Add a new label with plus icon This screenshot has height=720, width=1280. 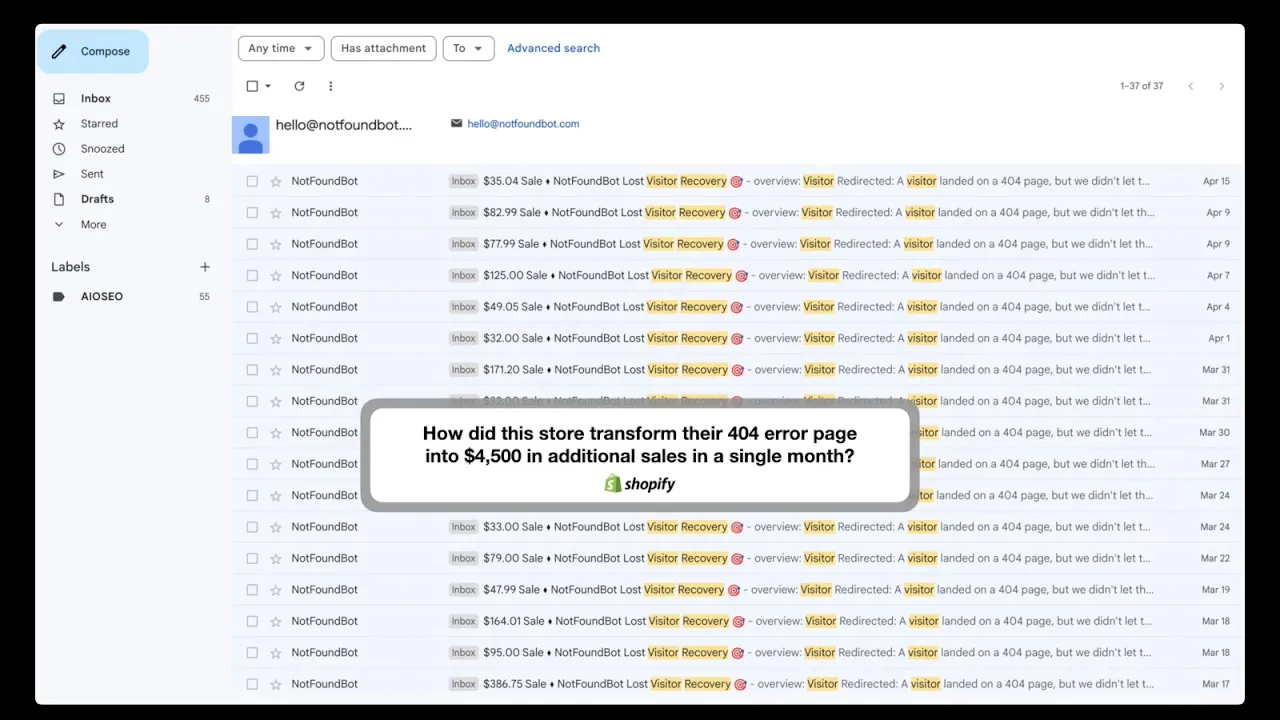pos(205,267)
